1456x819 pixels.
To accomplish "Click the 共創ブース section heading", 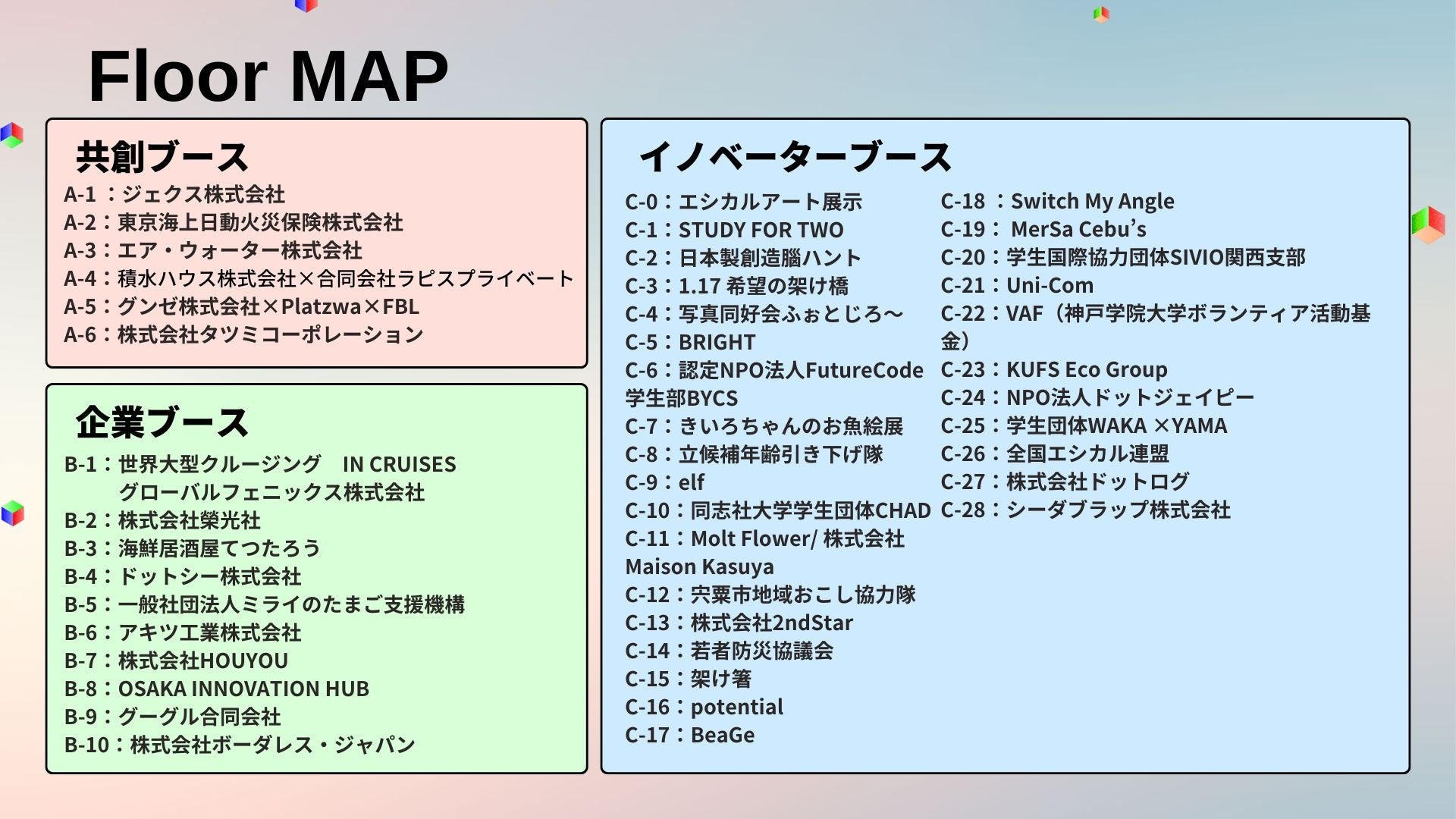I will pos(162,157).
